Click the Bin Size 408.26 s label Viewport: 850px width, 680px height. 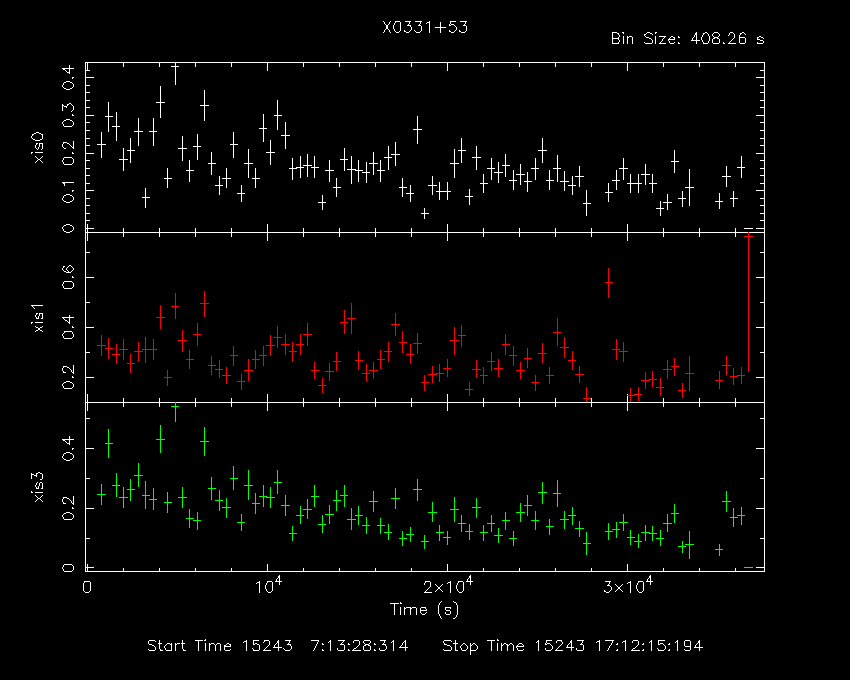[687, 39]
